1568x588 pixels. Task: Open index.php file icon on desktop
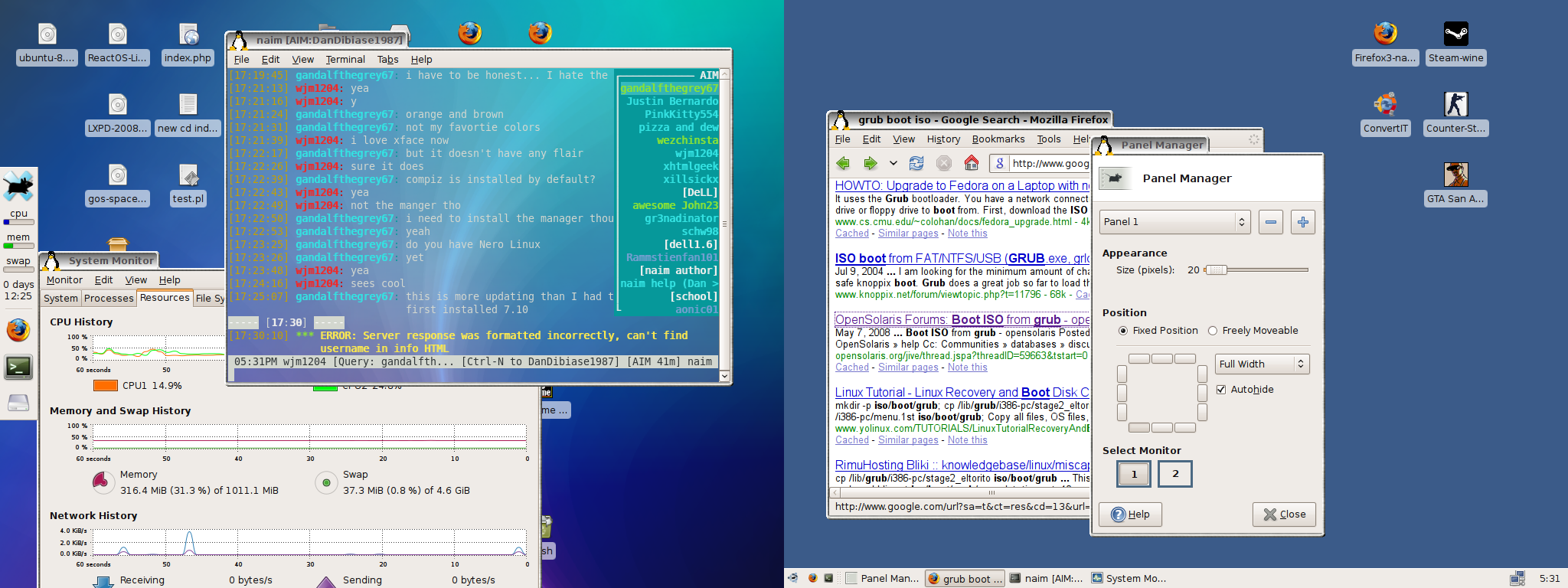tap(188, 34)
